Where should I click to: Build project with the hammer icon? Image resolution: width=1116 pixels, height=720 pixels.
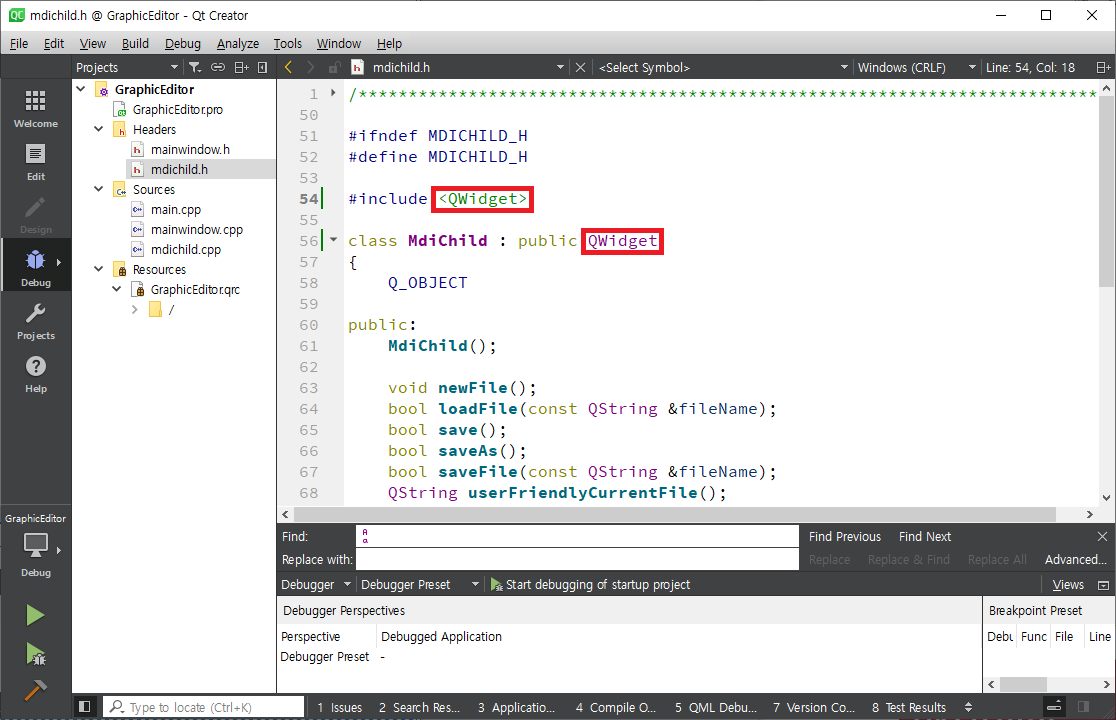35,689
